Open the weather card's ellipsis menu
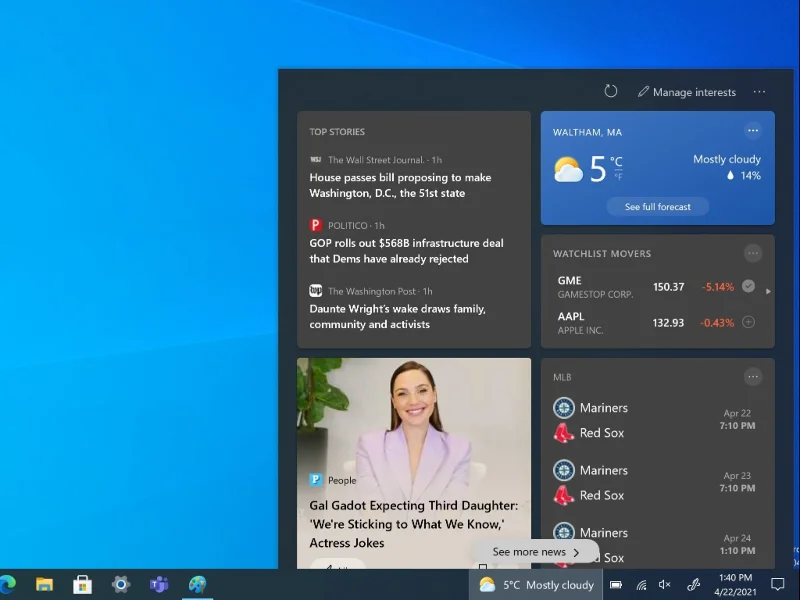 click(753, 130)
